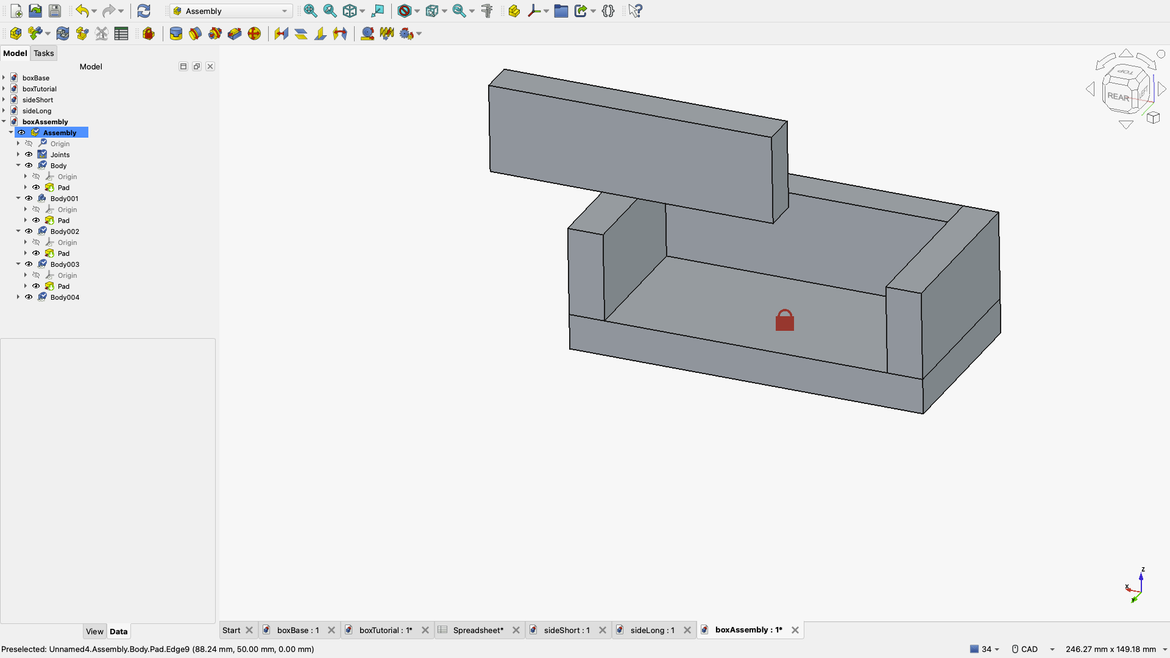Click the Fit All zoom icon
This screenshot has width=1170, height=658.
pyautogui.click(x=310, y=11)
